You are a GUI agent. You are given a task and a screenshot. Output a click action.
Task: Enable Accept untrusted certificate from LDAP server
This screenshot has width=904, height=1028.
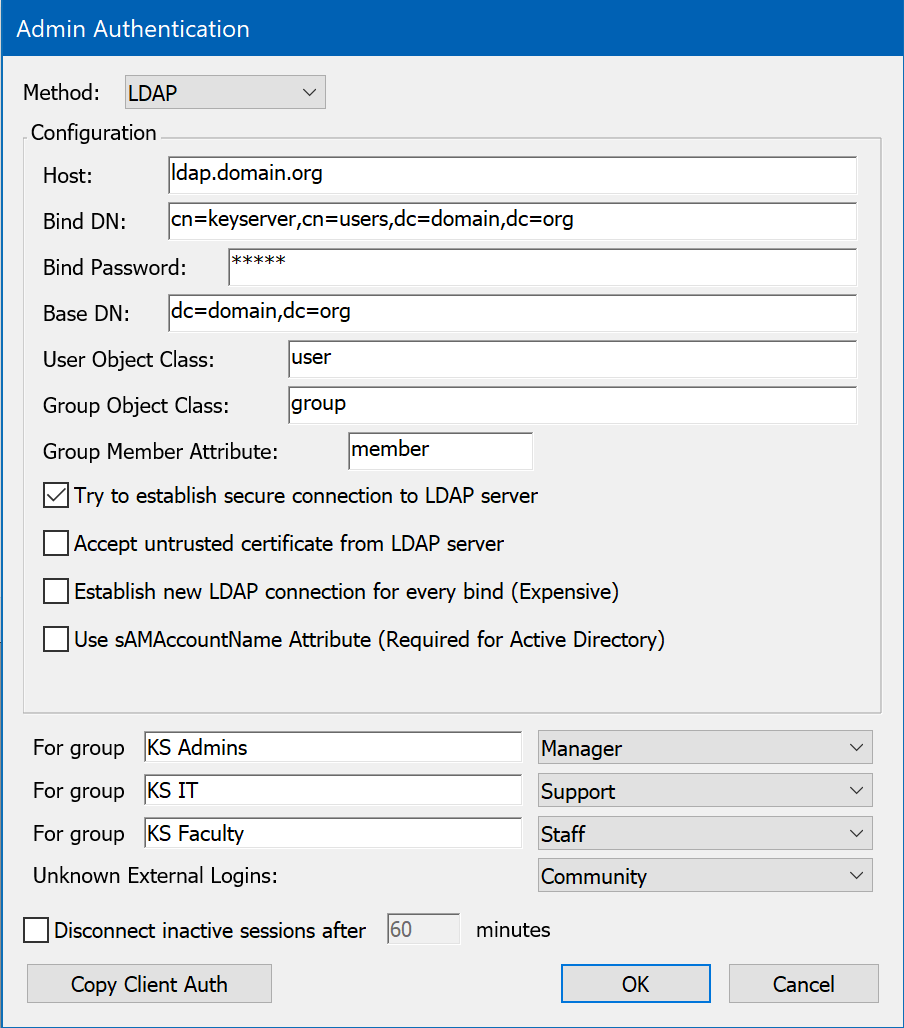pos(56,544)
